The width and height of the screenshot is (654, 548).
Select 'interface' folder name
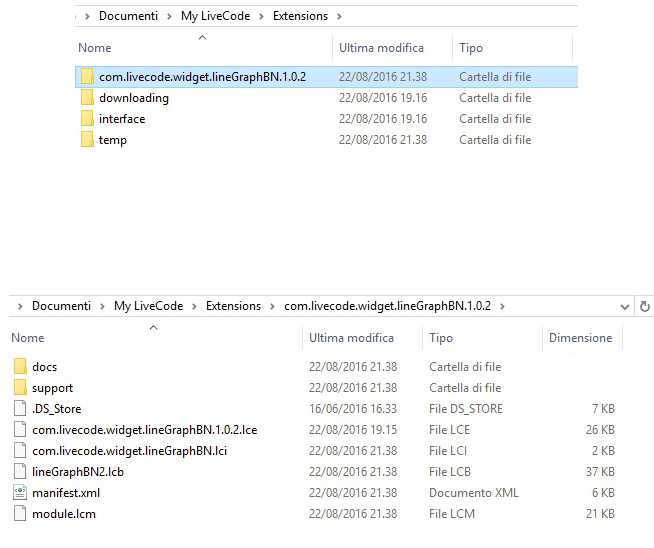(122, 119)
